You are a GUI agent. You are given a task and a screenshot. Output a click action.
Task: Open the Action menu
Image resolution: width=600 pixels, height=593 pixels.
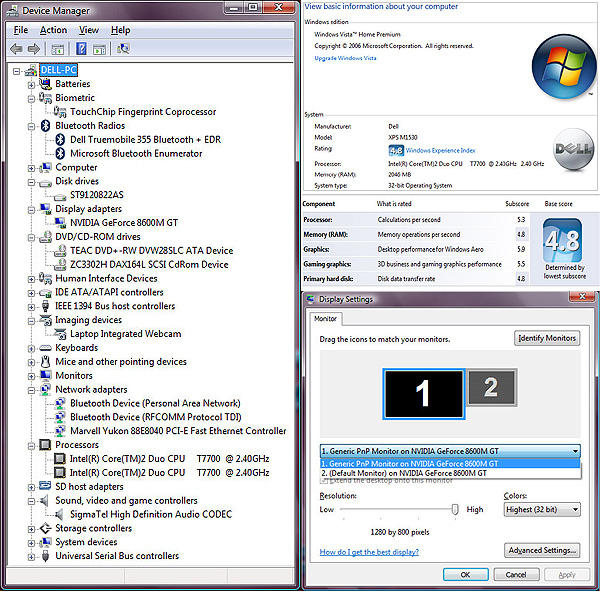tap(53, 30)
